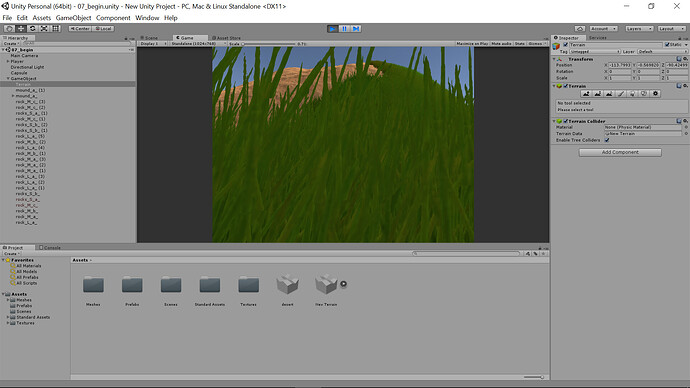Pick Material object selector circle
The width and height of the screenshot is (690, 388).
click(686, 127)
